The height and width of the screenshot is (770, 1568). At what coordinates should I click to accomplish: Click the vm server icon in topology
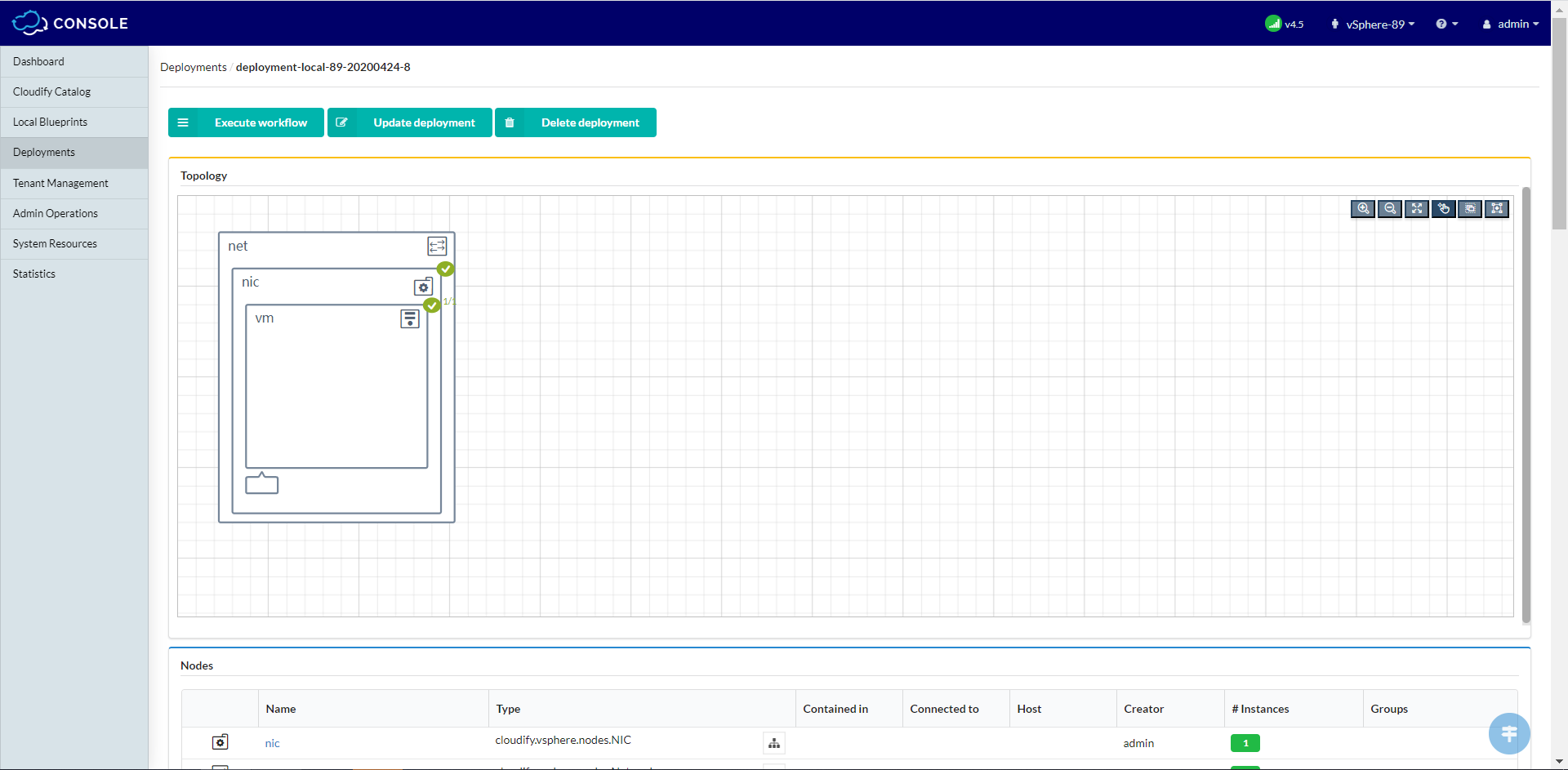pos(410,318)
